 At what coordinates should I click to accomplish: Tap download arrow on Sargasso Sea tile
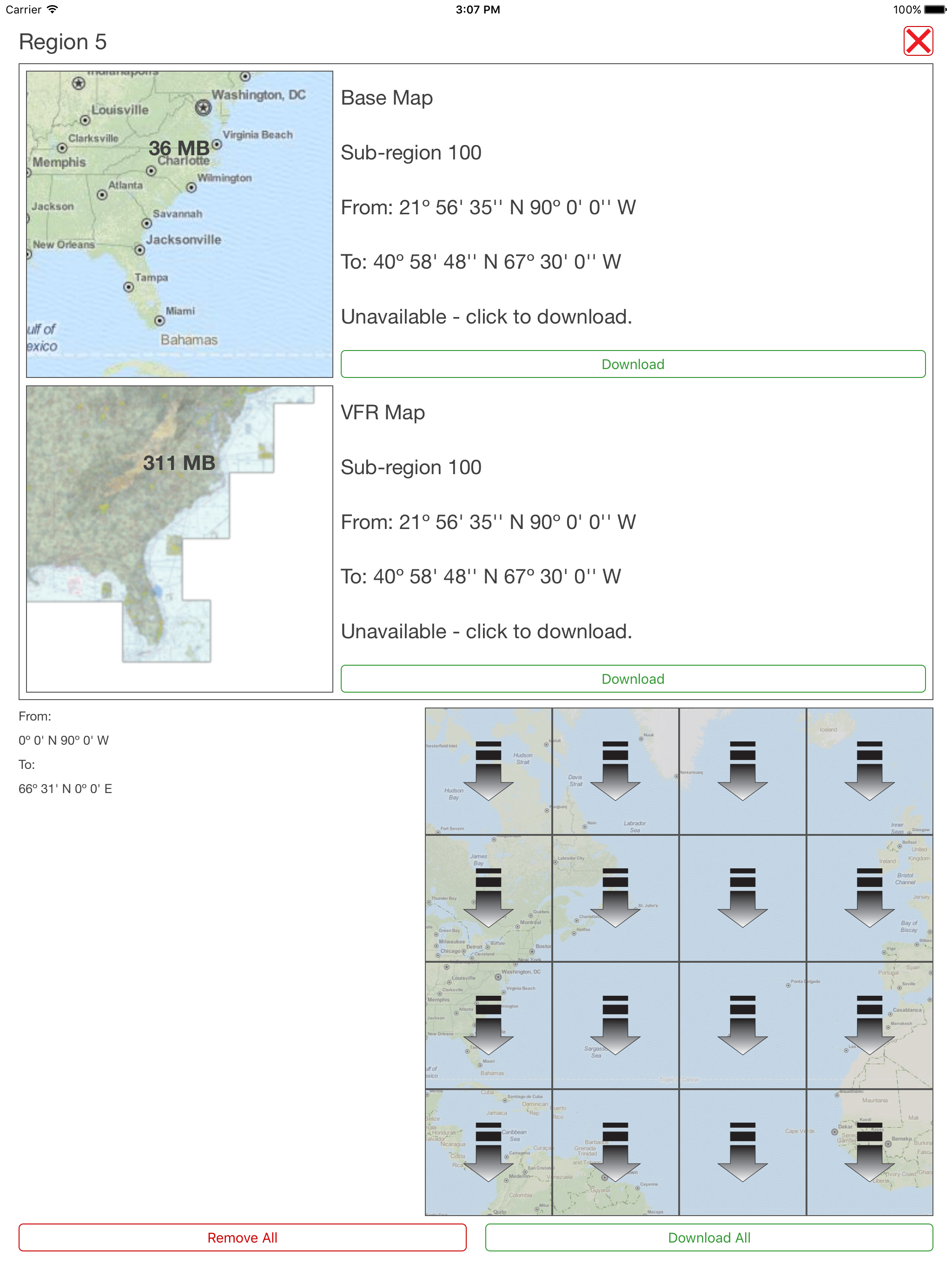coord(615,1025)
